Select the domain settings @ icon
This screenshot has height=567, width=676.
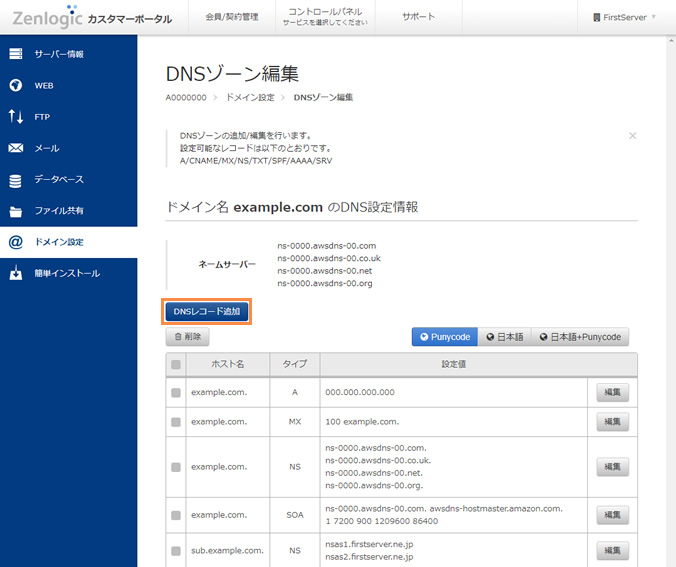point(16,242)
